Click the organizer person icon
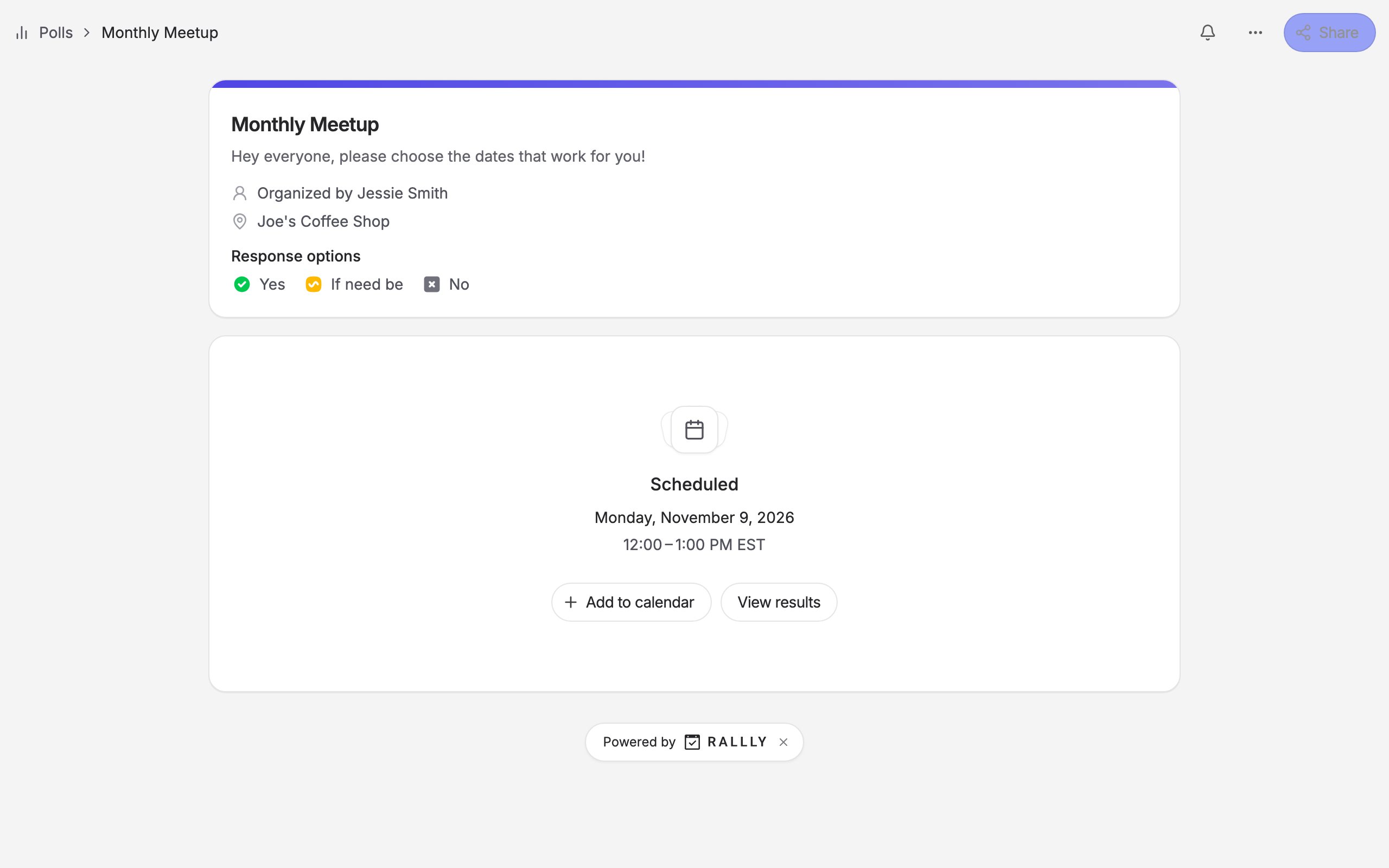This screenshot has width=1389, height=868. pyautogui.click(x=240, y=194)
